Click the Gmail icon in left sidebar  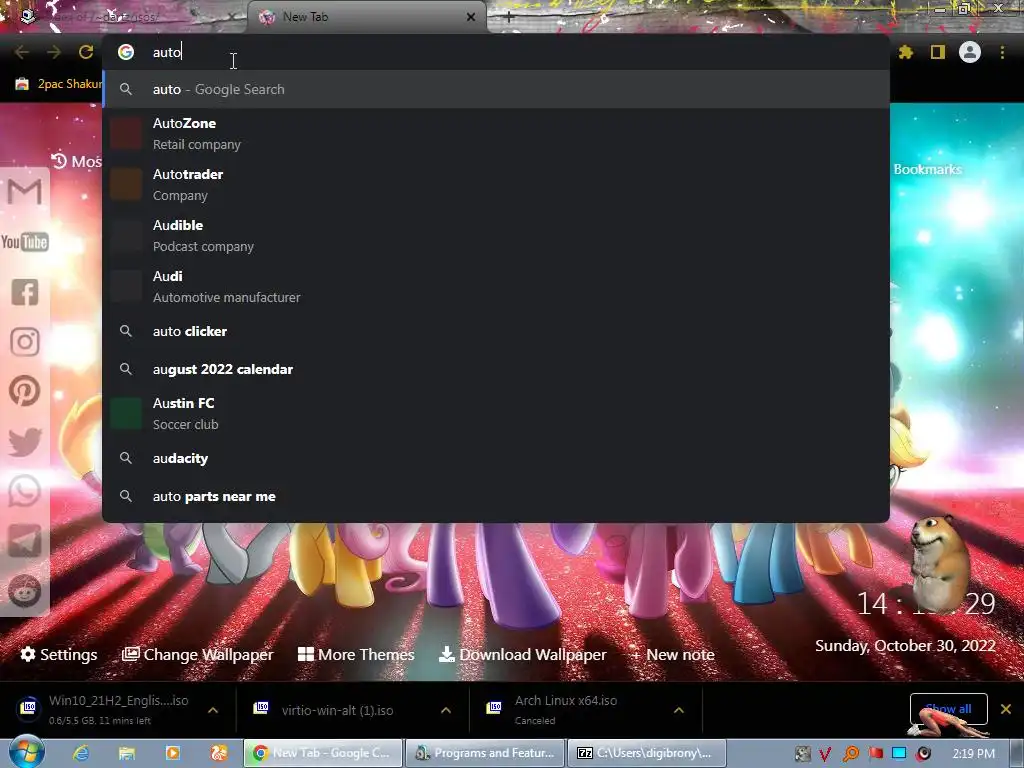pyautogui.click(x=25, y=192)
